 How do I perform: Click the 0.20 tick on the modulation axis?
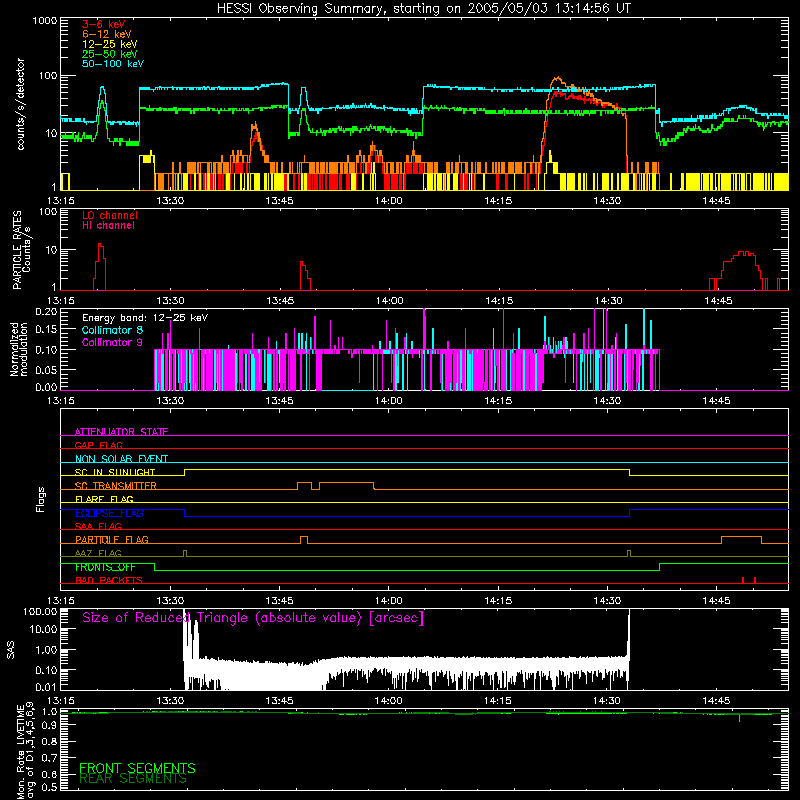[x=46, y=311]
